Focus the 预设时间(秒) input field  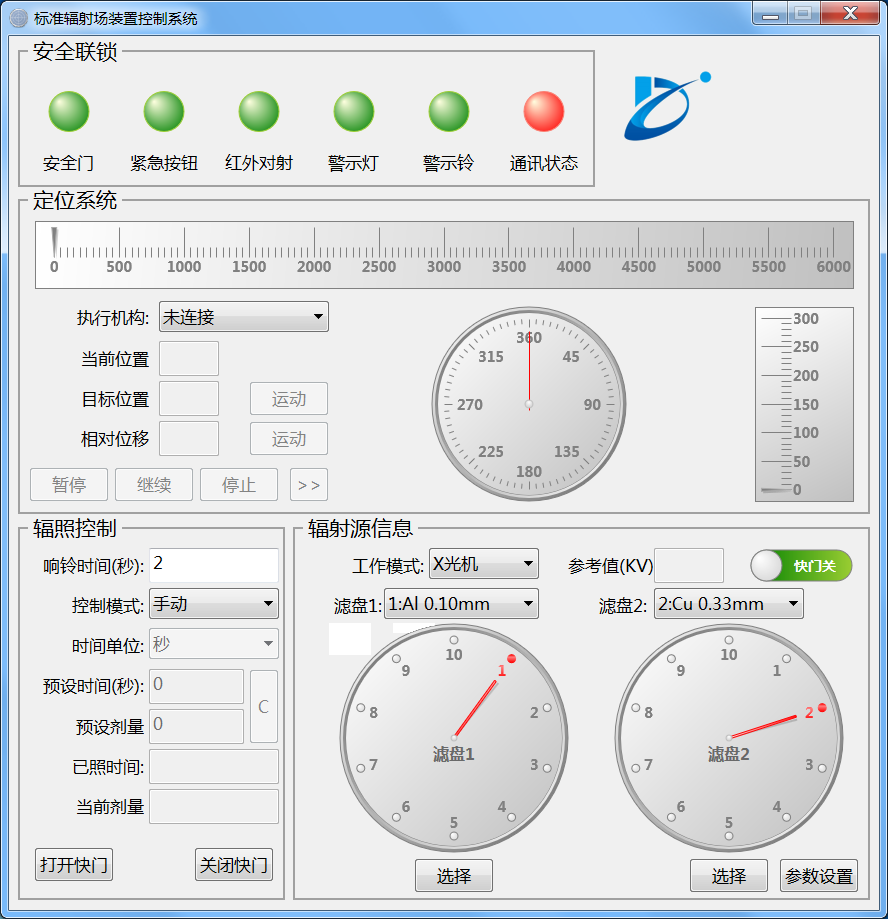(x=196, y=686)
